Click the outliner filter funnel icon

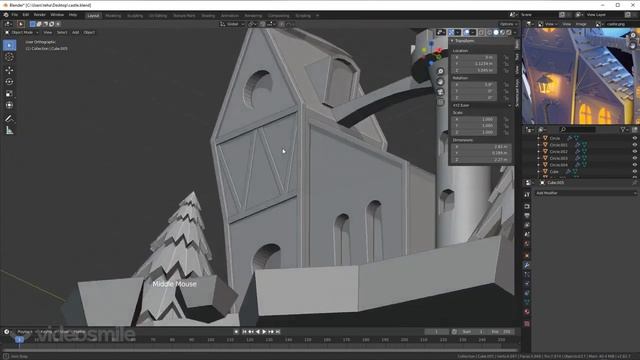click(623, 129)
